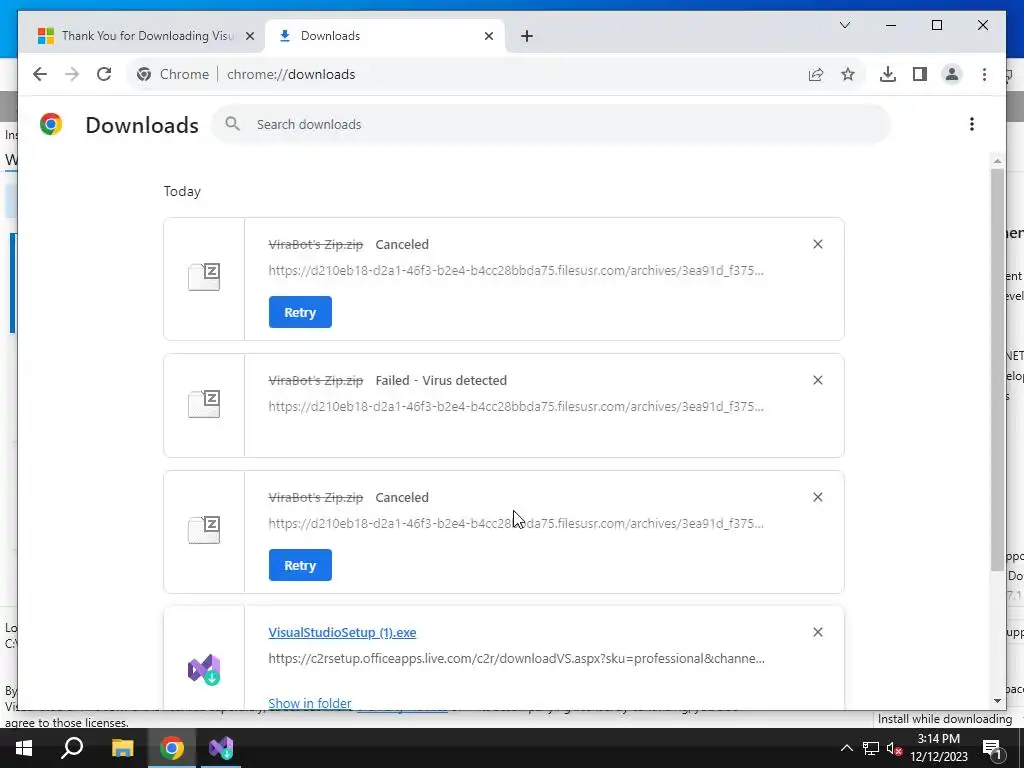Share this page via the share icon
Image resolution: width=1024 pixels, height=768 pixels.
click(x=816, y=74)
